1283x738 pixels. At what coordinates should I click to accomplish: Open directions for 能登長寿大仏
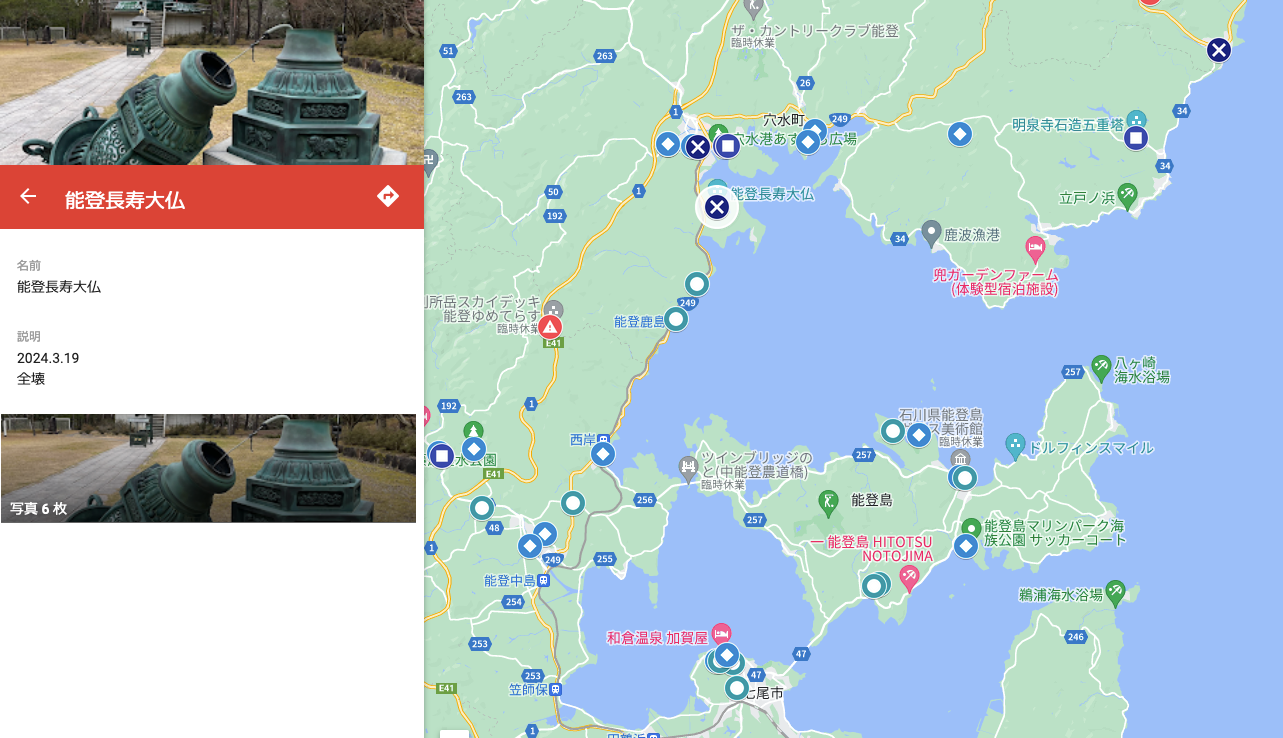[x=388, y=196]
